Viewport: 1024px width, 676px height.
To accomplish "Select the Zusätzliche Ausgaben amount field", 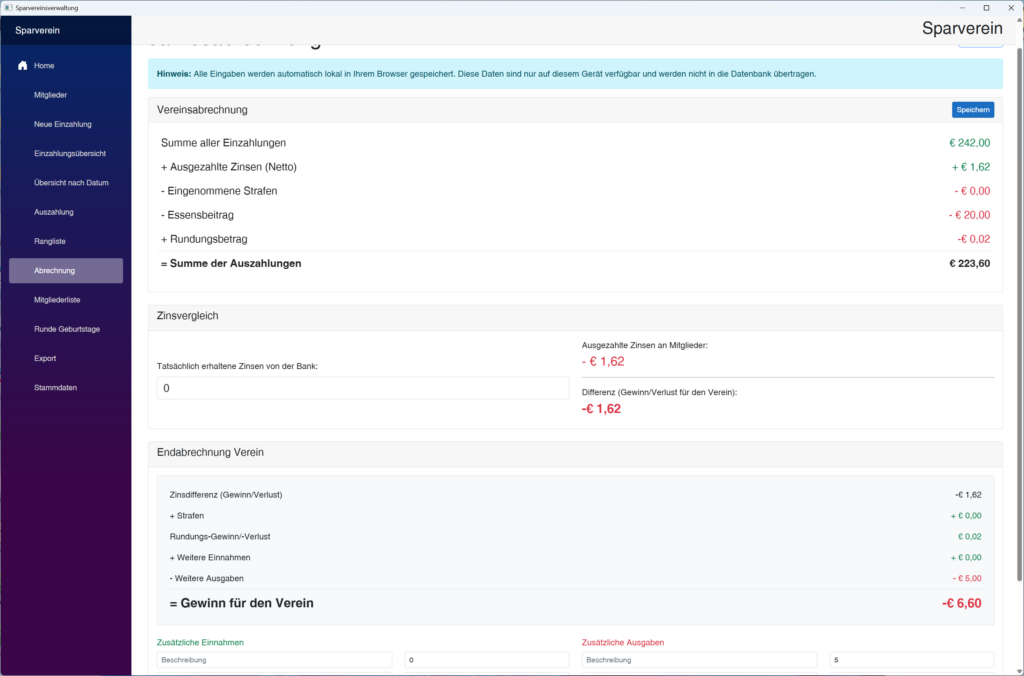I will pyautogui.click(x=911, y=660).
